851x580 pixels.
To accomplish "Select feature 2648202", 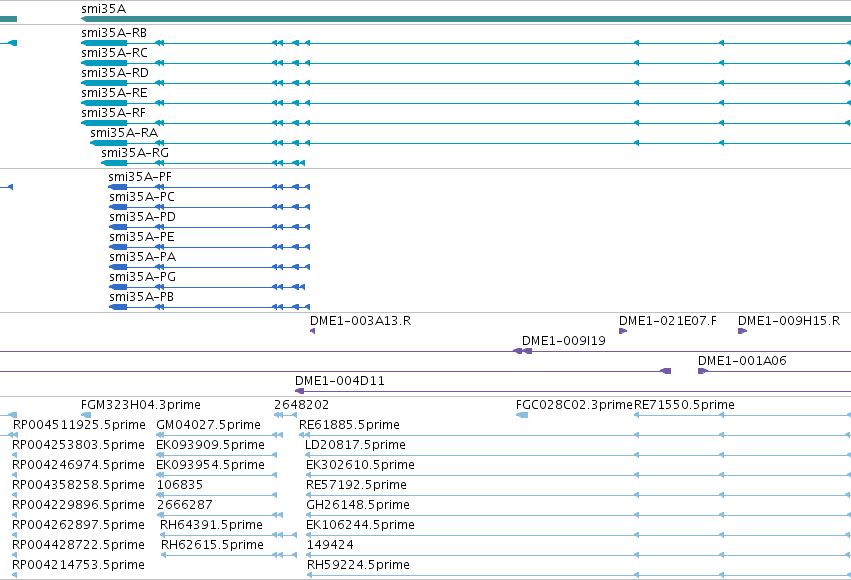I will 301,405.
